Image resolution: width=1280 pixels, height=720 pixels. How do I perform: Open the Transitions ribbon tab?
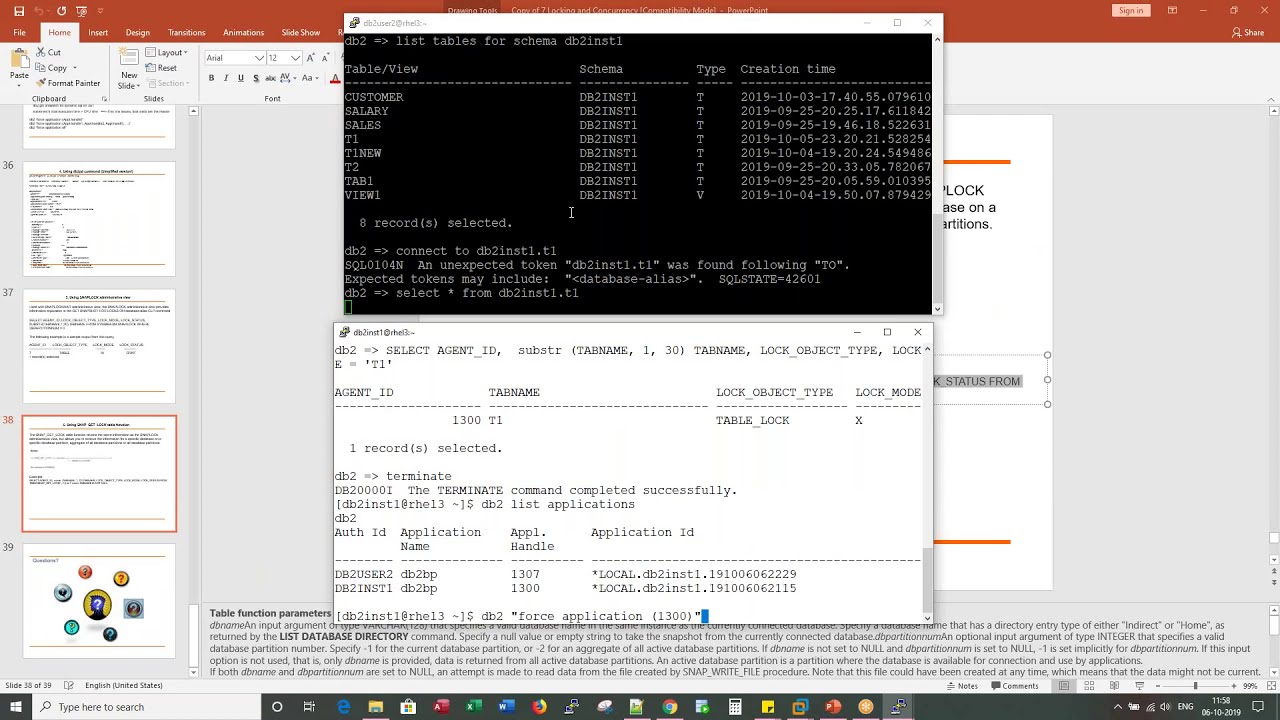click(187, 32)
